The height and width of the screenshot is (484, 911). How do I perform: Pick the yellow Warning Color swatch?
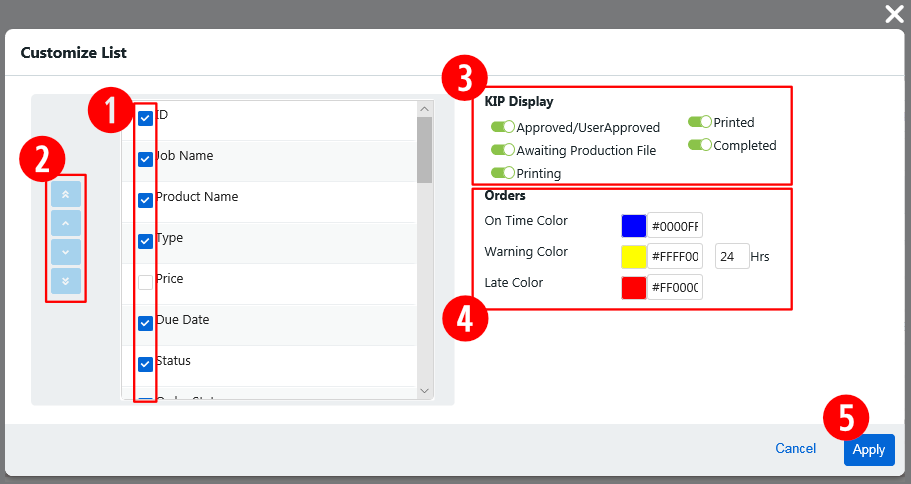click(633, 257)
